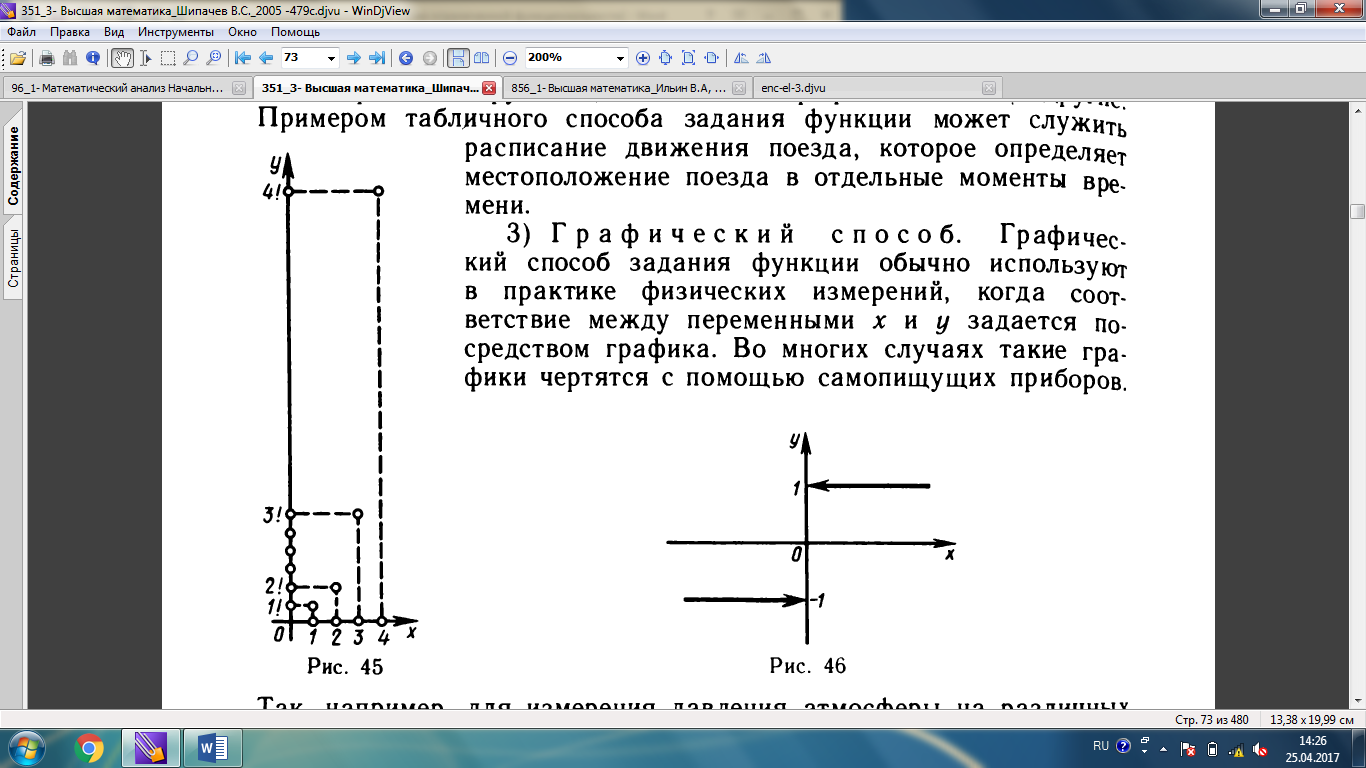Show hidden tray icons arrow
Image resolution: width=1366 pixels, height=768 pixels.
[x=1162, y=747]
